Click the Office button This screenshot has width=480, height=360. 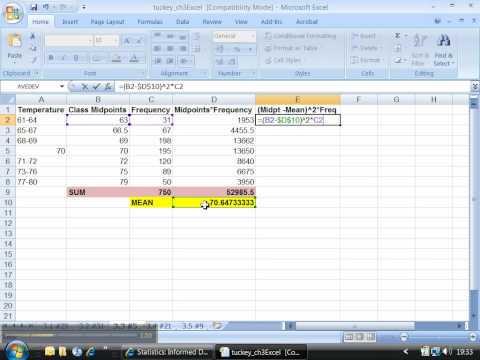click(13, 13)
